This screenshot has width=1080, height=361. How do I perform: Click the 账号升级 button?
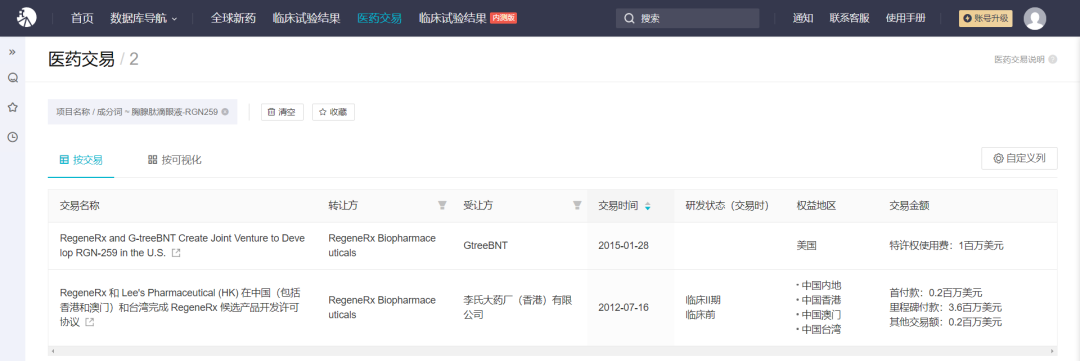(986, 19)
